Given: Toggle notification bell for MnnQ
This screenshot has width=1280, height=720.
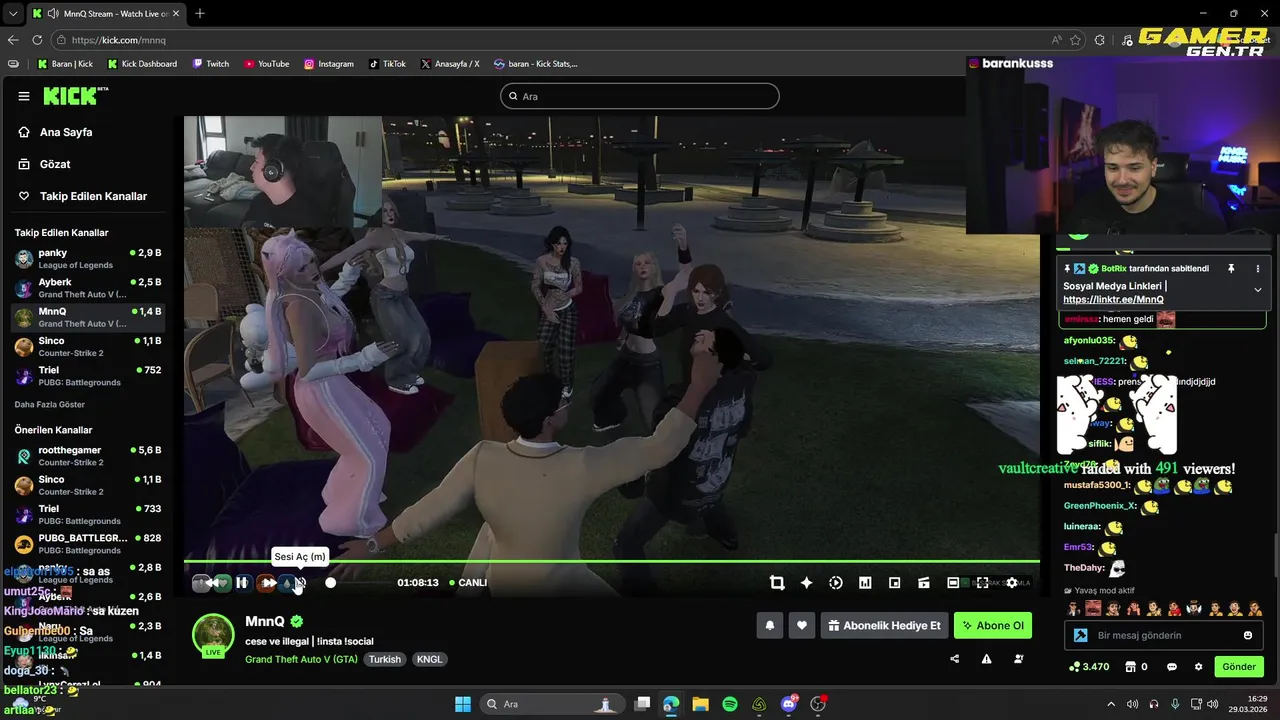Looking at the screenshot, I should (770, 626).
